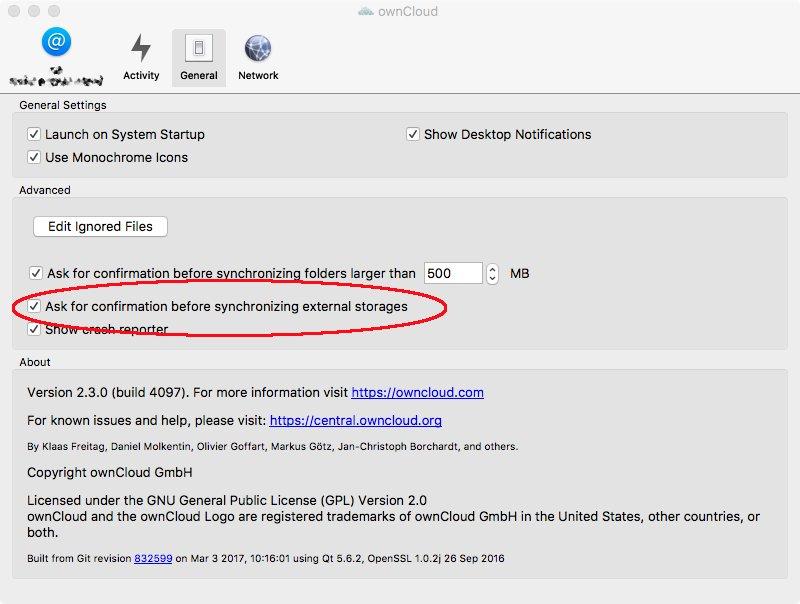This screenshot has height=604, width=800.
Task: Click the About section heading
Action: pos(35,362)
